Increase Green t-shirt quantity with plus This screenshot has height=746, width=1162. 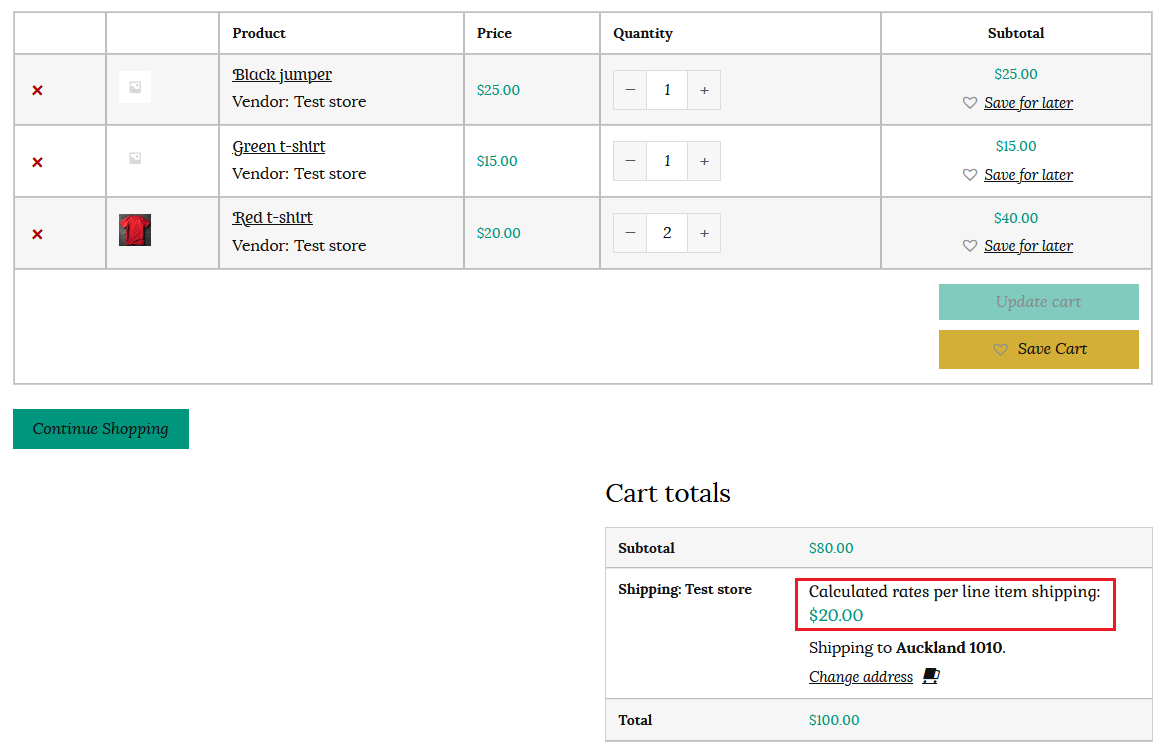coord(704,161)
